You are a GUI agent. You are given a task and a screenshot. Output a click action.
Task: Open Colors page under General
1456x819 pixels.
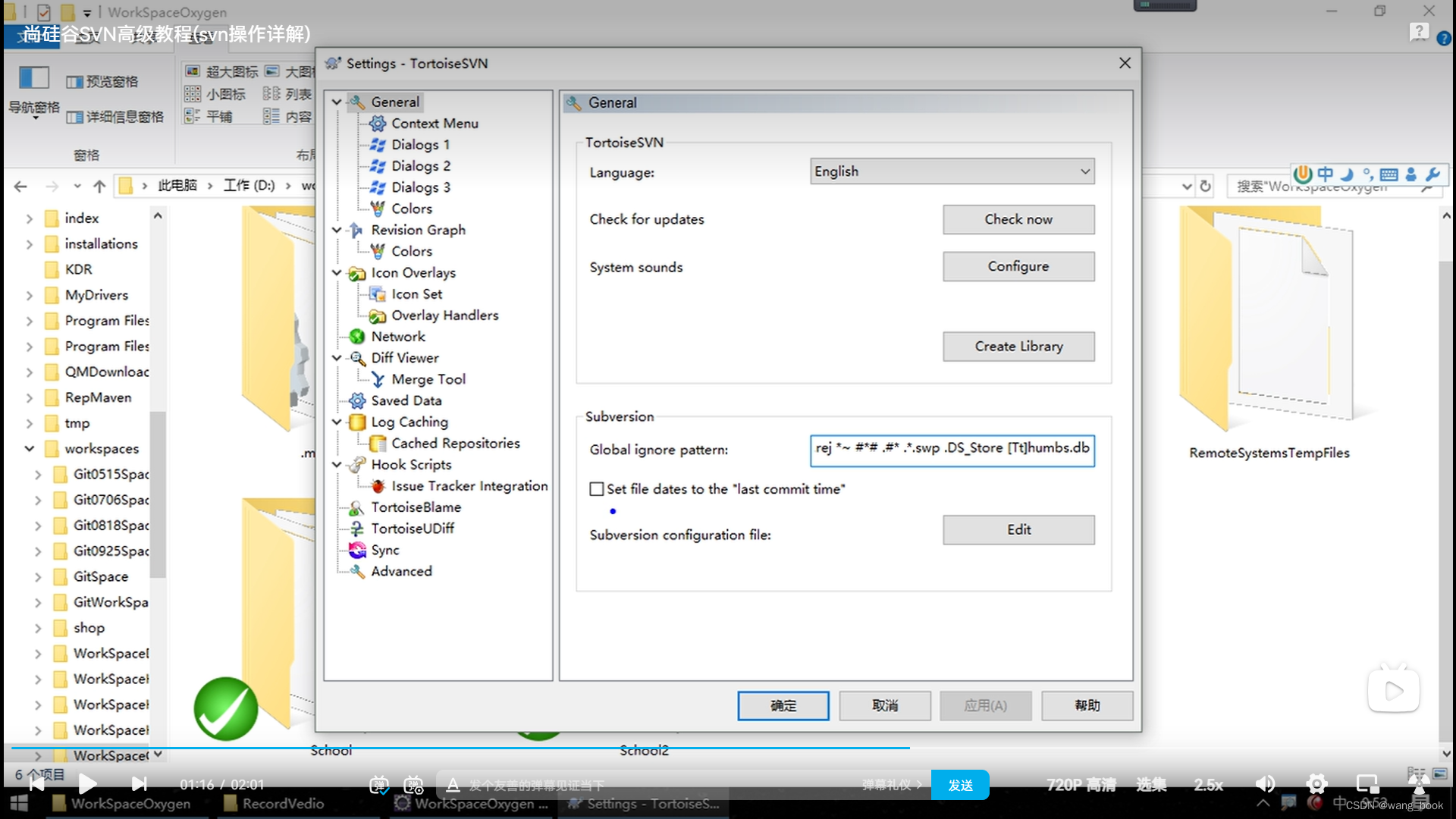point(411,208)
